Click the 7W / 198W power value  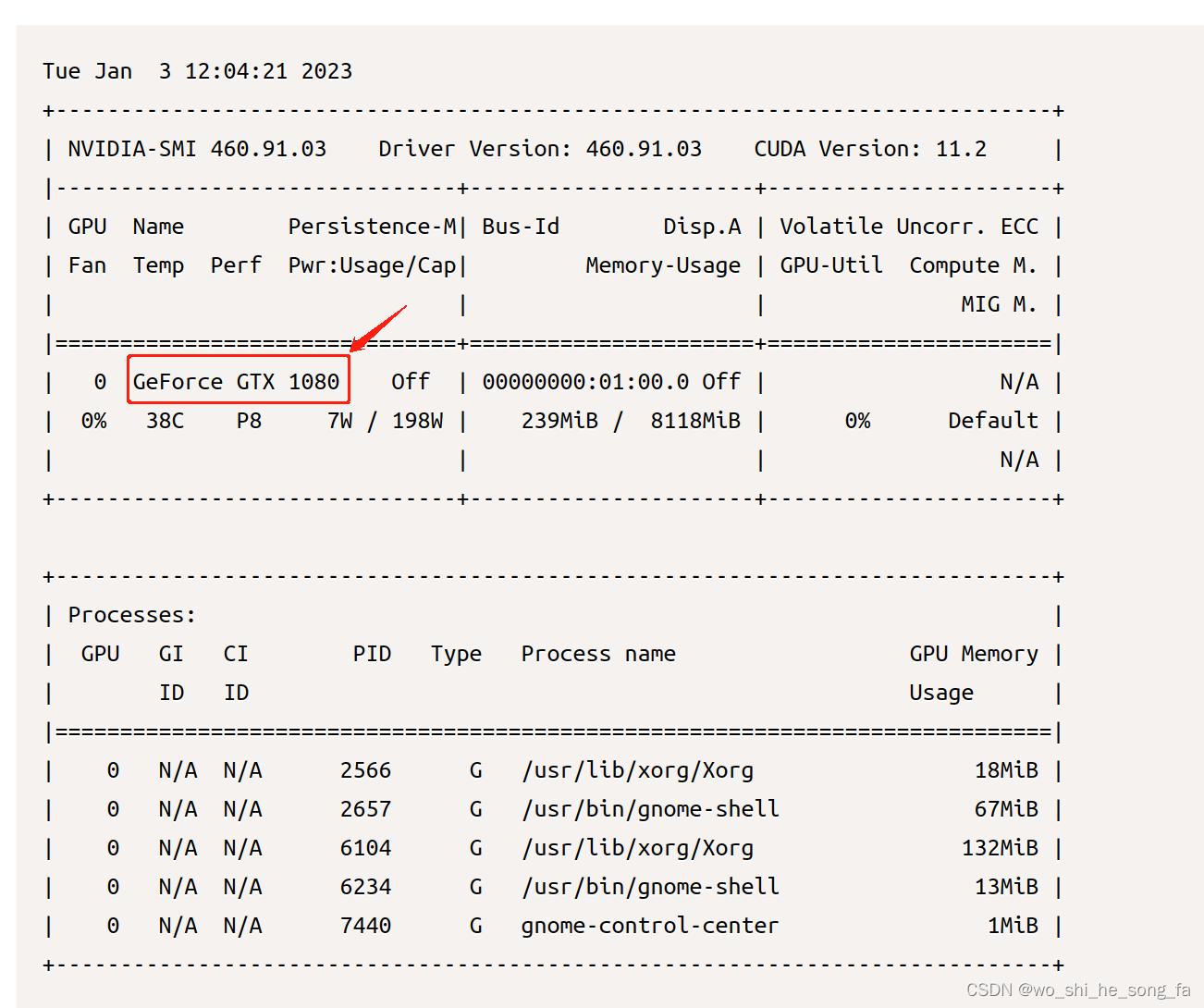coord(385,421)
